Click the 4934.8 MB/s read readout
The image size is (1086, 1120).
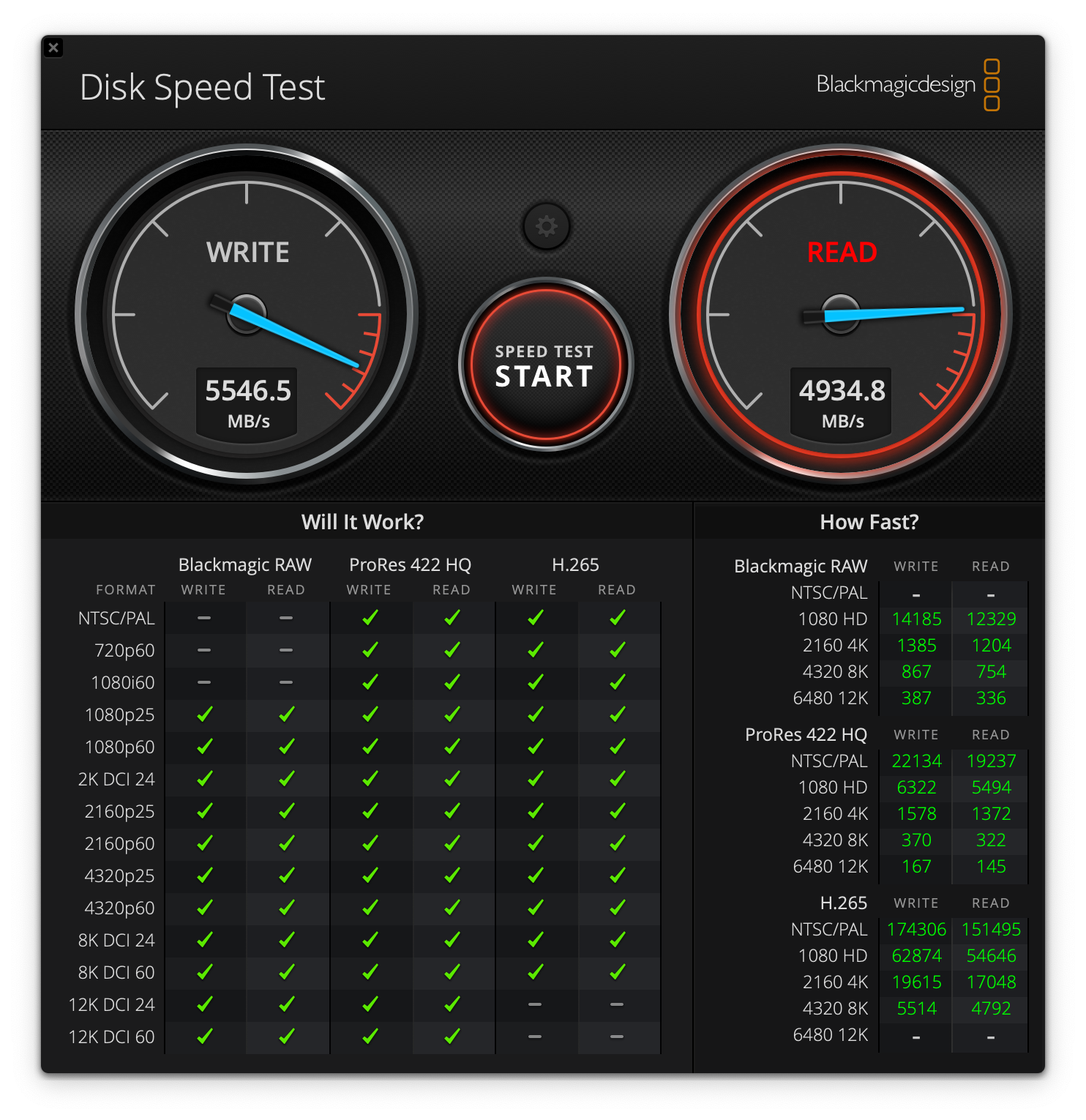(840, 402)
